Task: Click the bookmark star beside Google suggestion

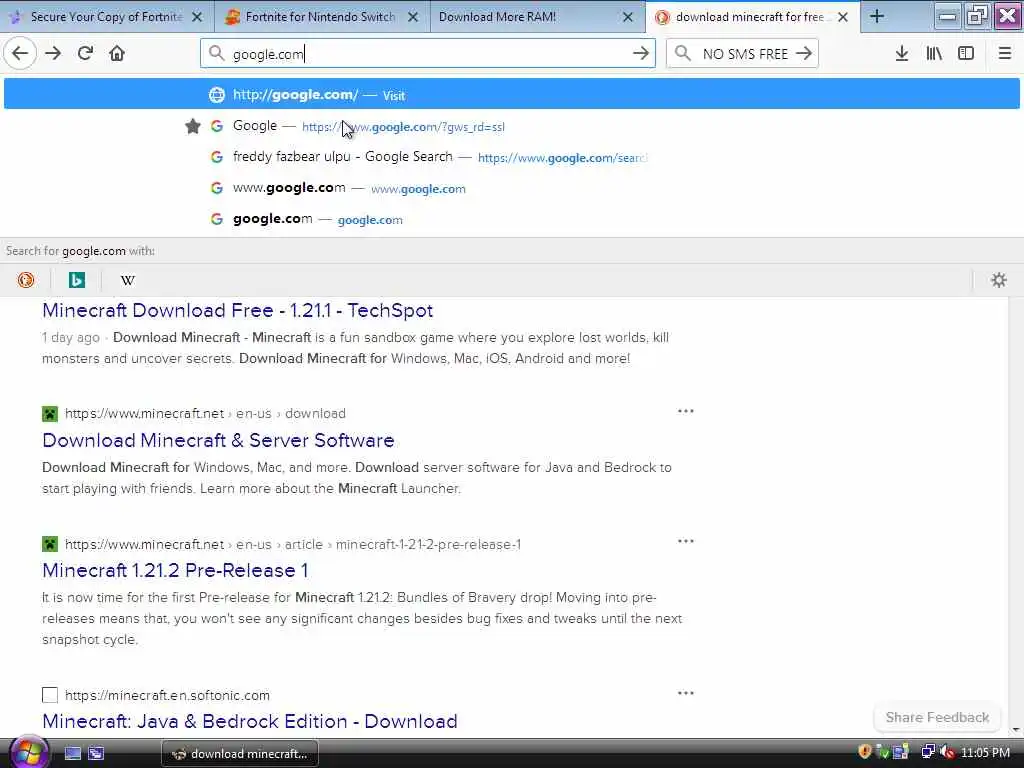Action: (x=192, y=126)
